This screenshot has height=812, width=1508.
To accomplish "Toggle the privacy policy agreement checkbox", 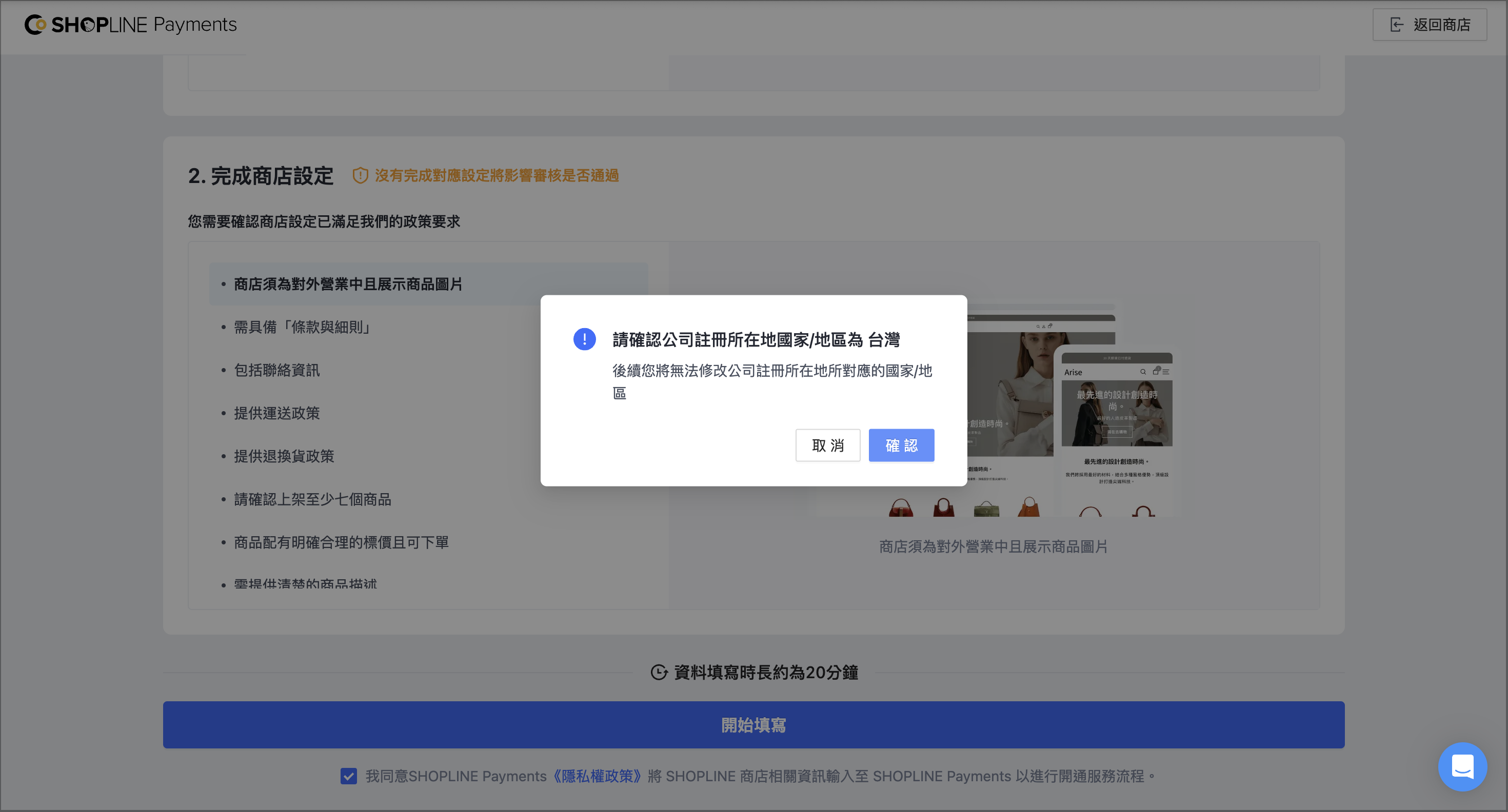I will 348,776.
